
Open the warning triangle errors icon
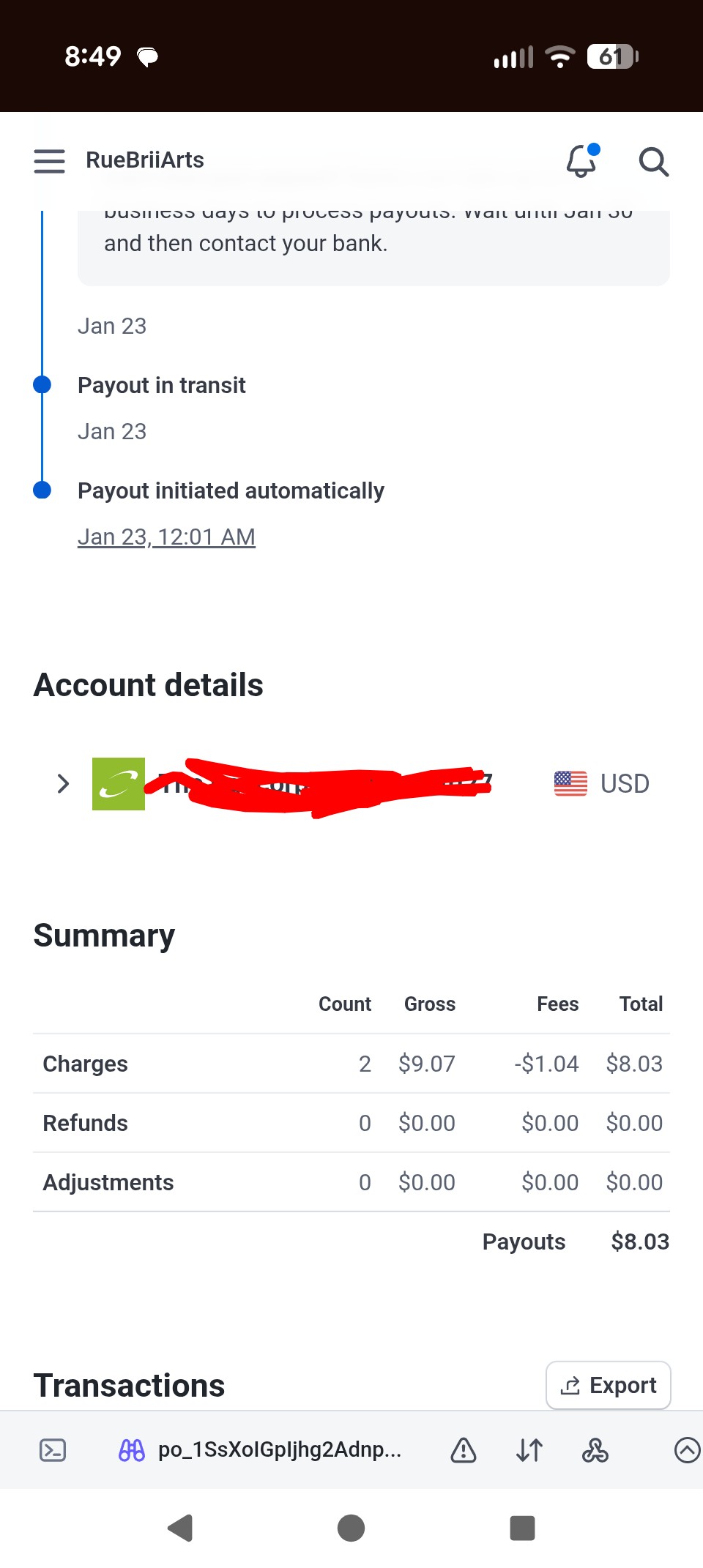click(464, 1450)
